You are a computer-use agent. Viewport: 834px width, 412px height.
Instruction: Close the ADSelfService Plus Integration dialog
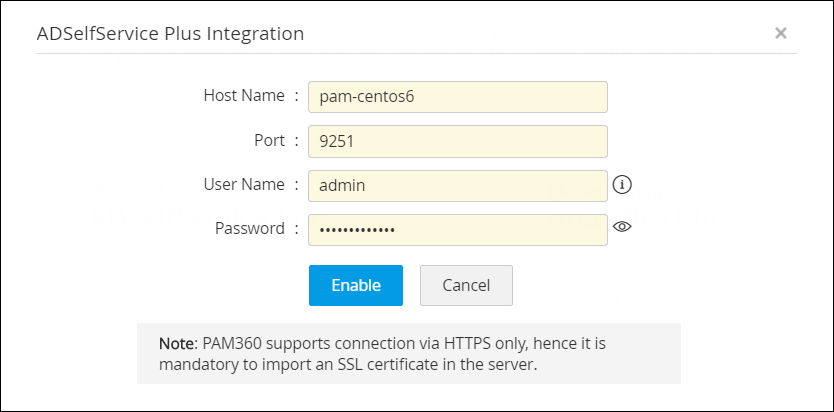(x=781, y=33)
